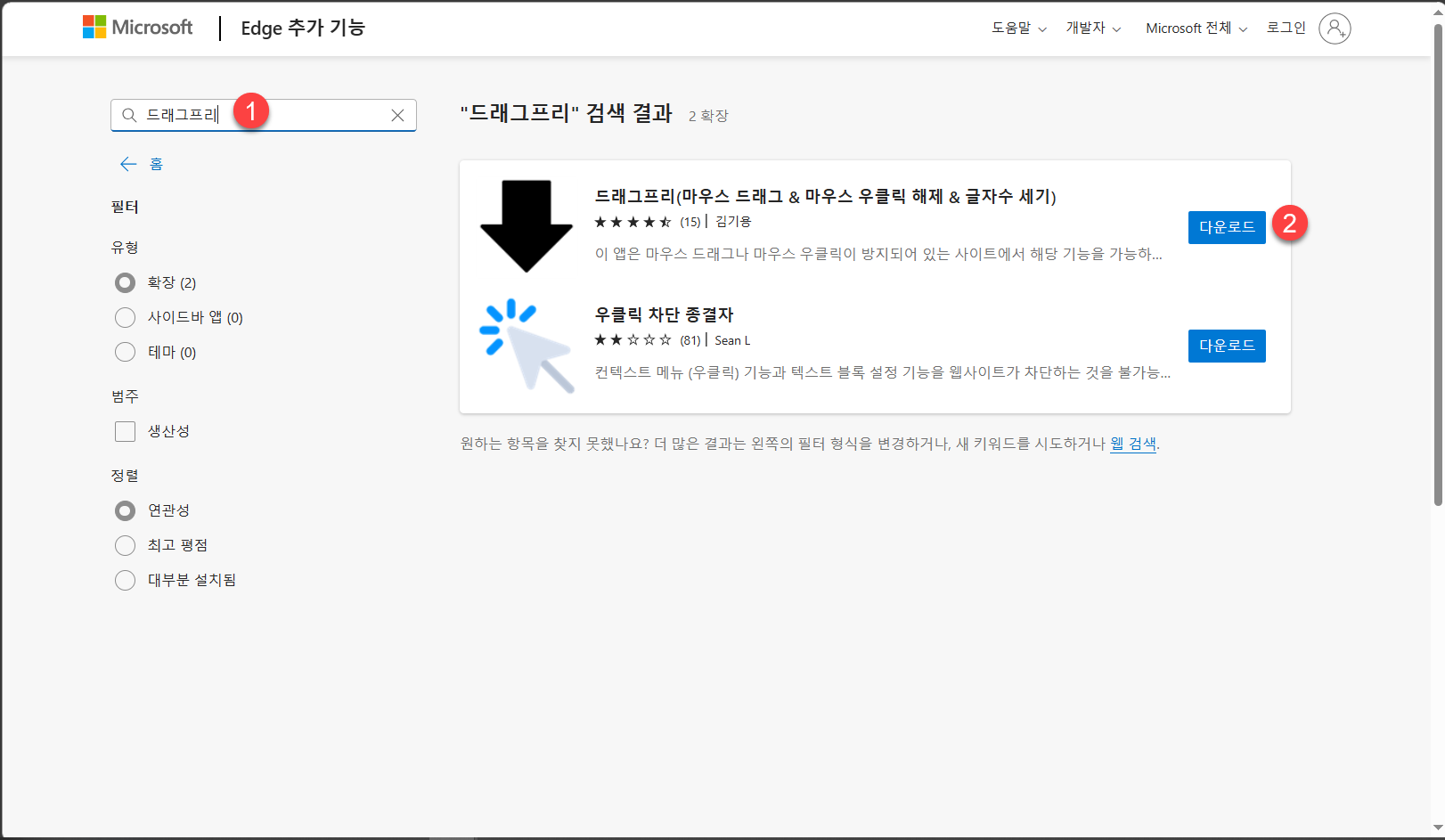The height and width of the screenshot is (840, 1445).
Task: Click the user account avatar icon
Action: [x=1335, y=29]
